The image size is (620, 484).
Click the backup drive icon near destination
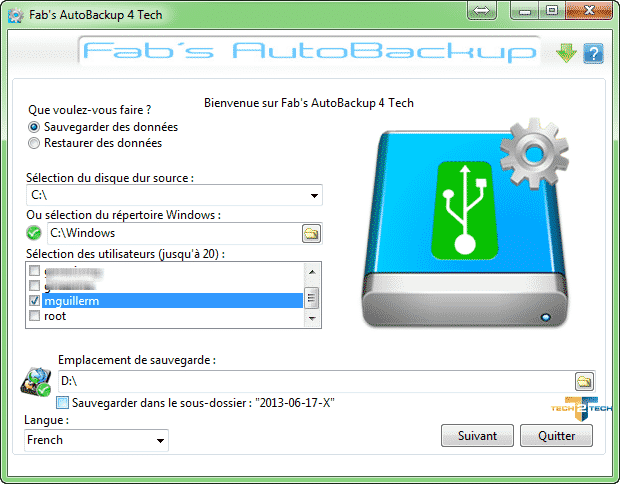tap(36, 382)
